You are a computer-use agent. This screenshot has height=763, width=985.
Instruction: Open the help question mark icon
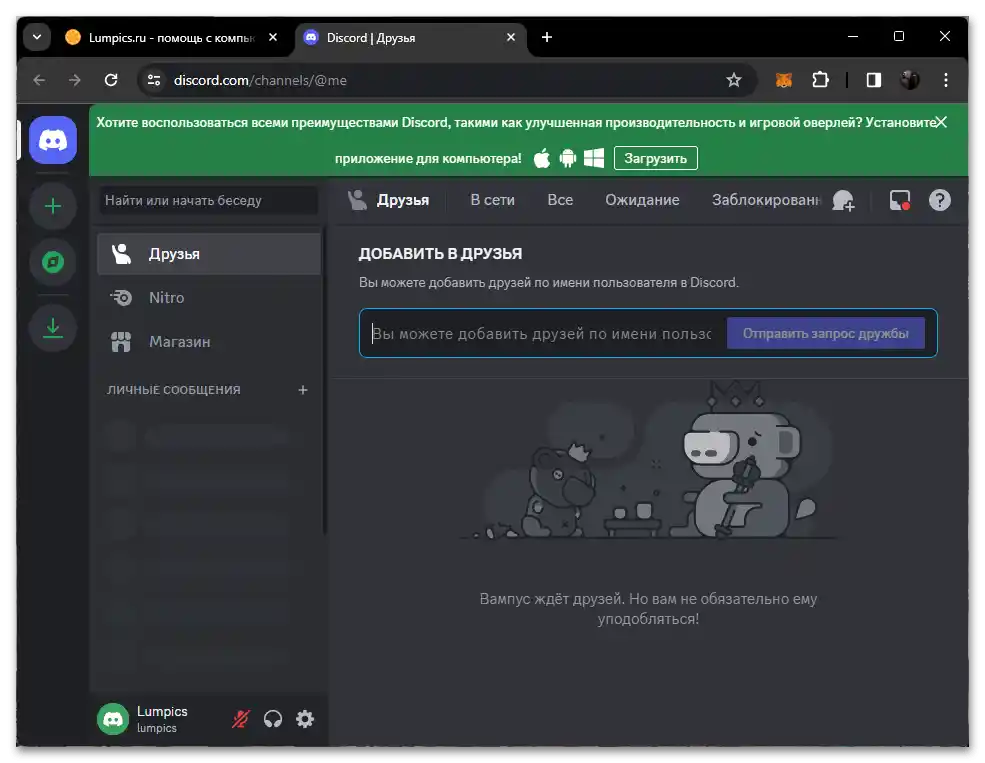point(939,200)
